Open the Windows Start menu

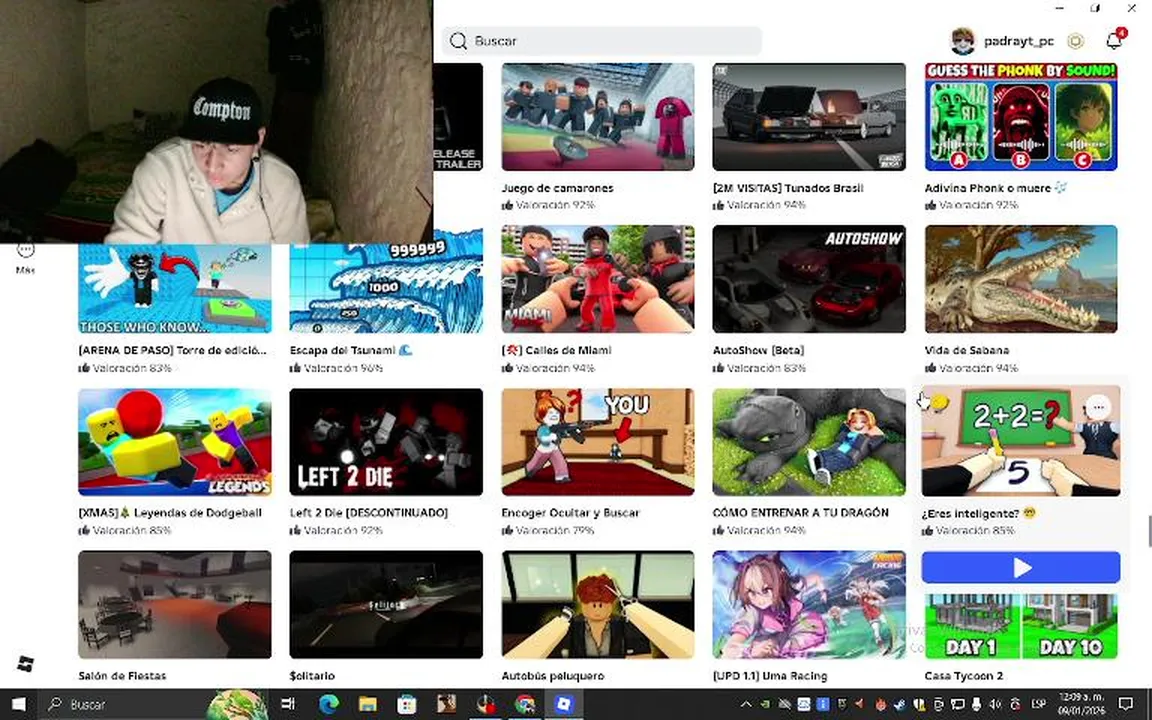point(18,705)
